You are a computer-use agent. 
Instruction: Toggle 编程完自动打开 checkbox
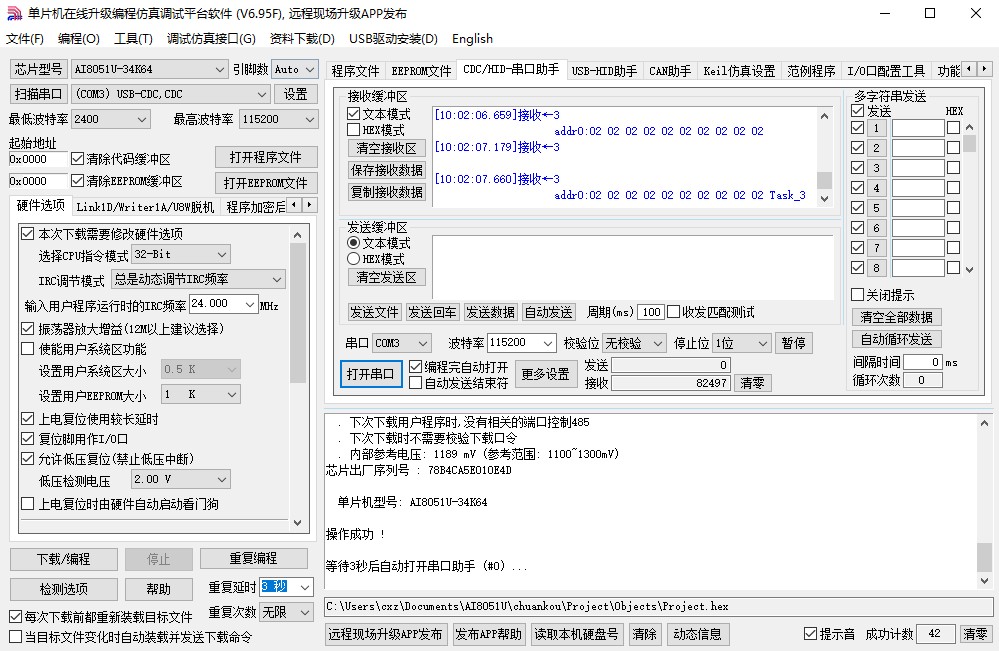click(x=415, y=367)
